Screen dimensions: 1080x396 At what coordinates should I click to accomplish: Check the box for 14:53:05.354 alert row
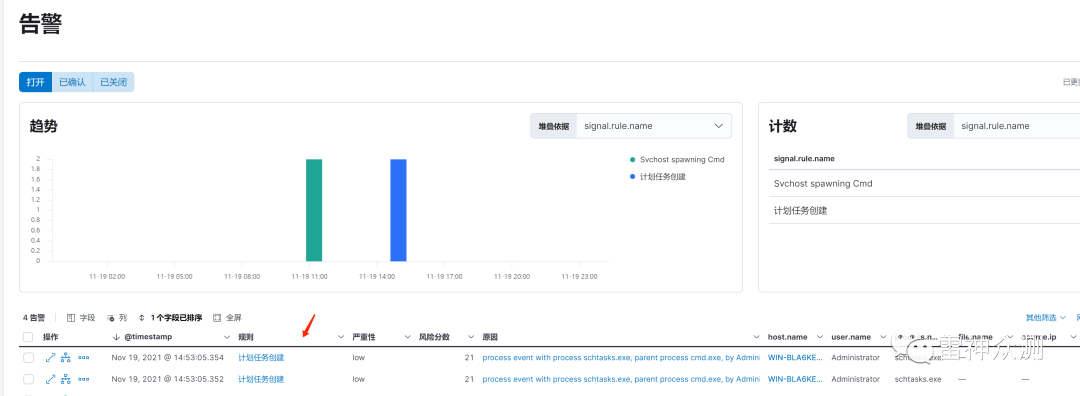coord(28,357)
